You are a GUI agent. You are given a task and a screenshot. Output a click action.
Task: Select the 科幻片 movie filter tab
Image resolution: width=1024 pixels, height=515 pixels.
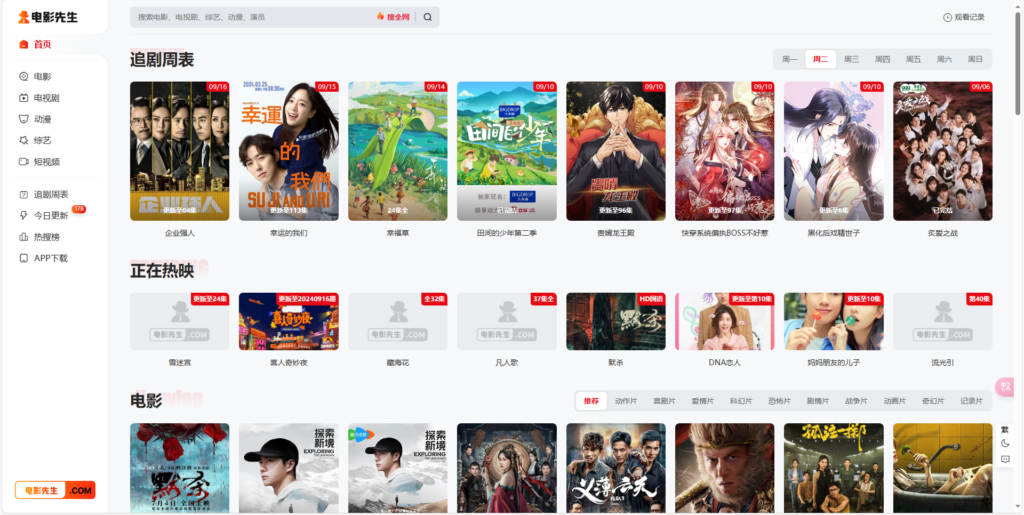coord(741,401)
